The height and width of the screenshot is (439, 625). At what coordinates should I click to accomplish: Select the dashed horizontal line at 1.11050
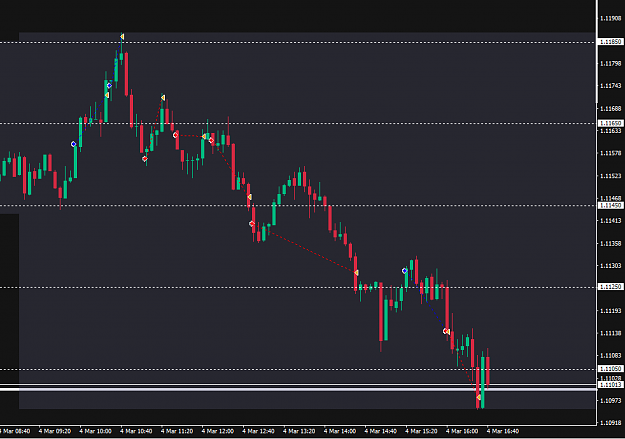(x=298, y=369)
